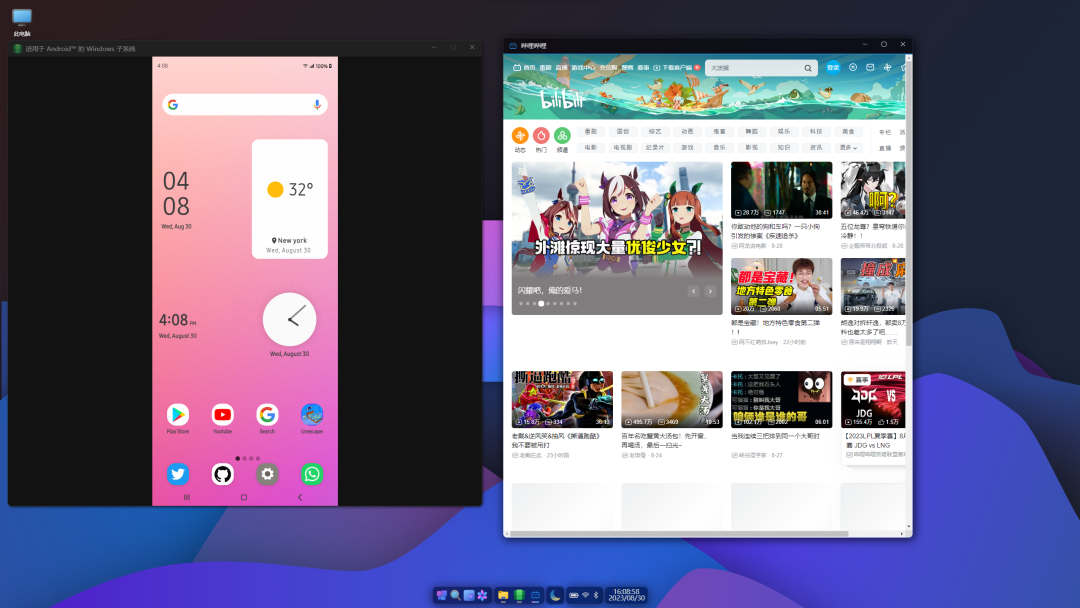1080x608 pixels.
Task: Expand the 更多 category dropdown
Action: click(x=849, y=147)
